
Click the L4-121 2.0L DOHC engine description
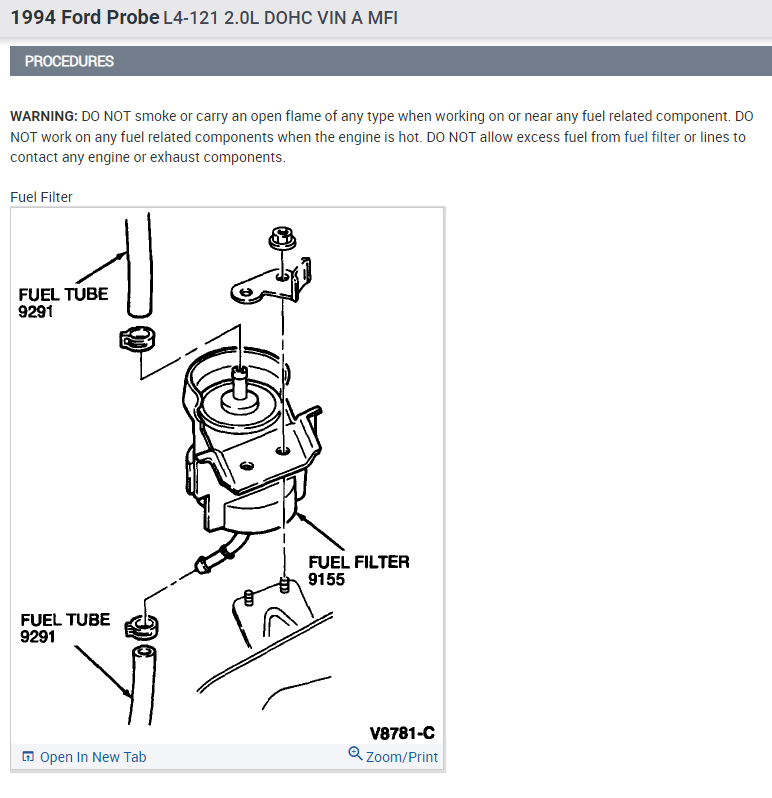coord(280,18)
